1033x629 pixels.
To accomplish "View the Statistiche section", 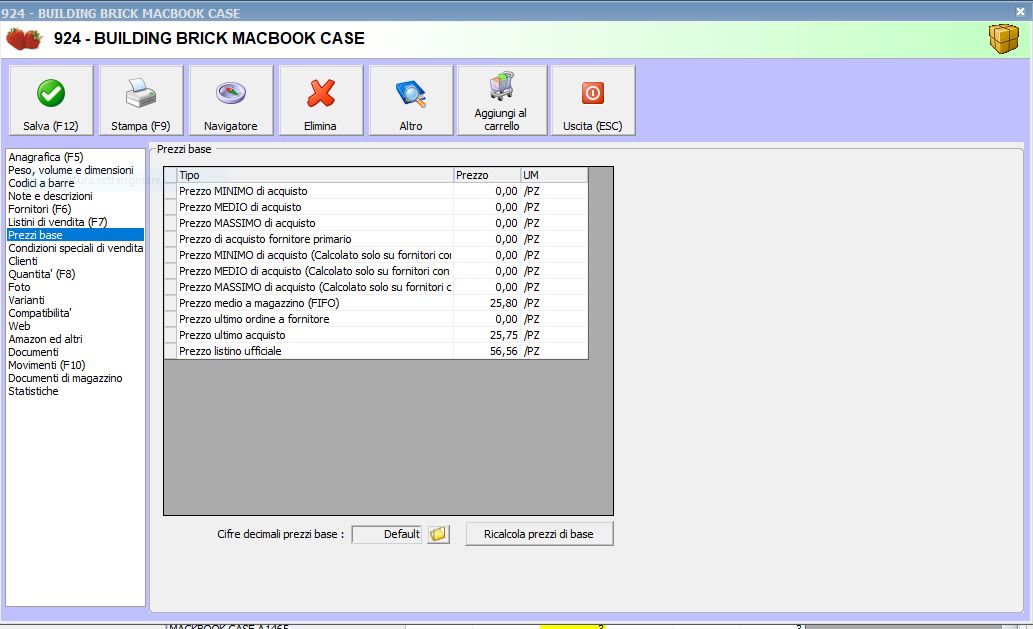I will click(34, 391).
